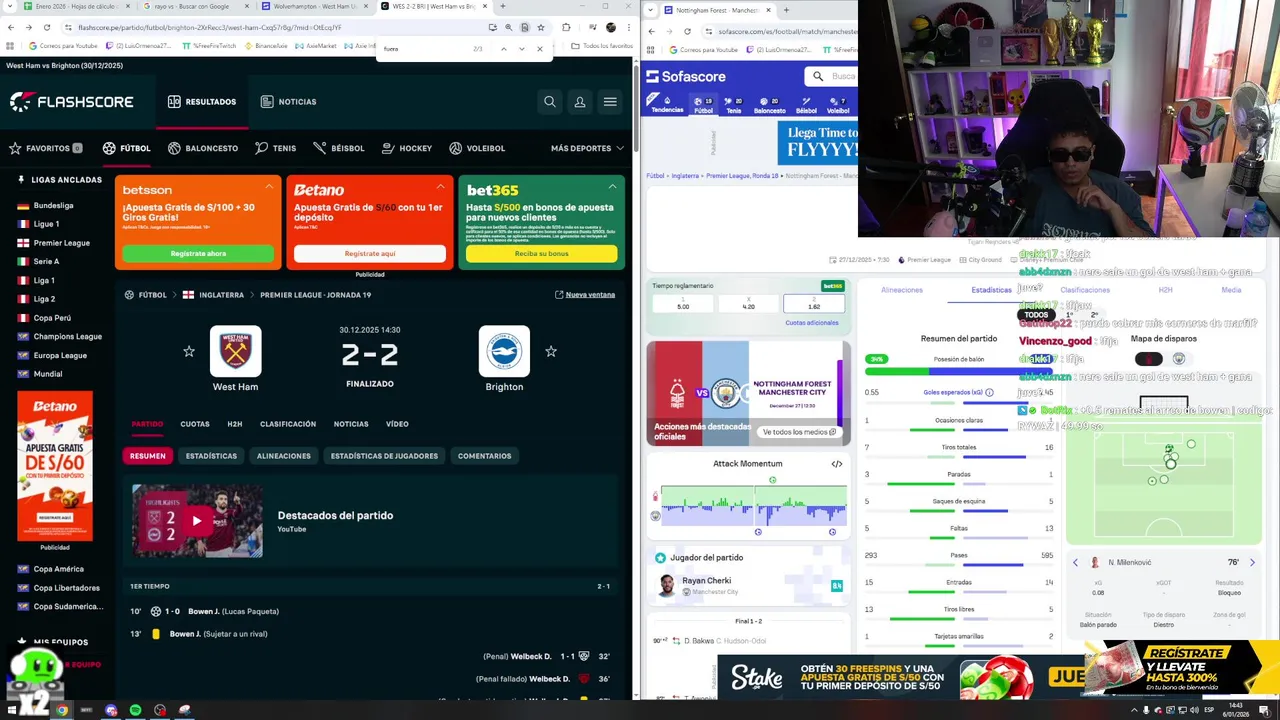The image size is (1280, 720).
Task: Click Ver todos los medios button
Action: click(799, 432)
